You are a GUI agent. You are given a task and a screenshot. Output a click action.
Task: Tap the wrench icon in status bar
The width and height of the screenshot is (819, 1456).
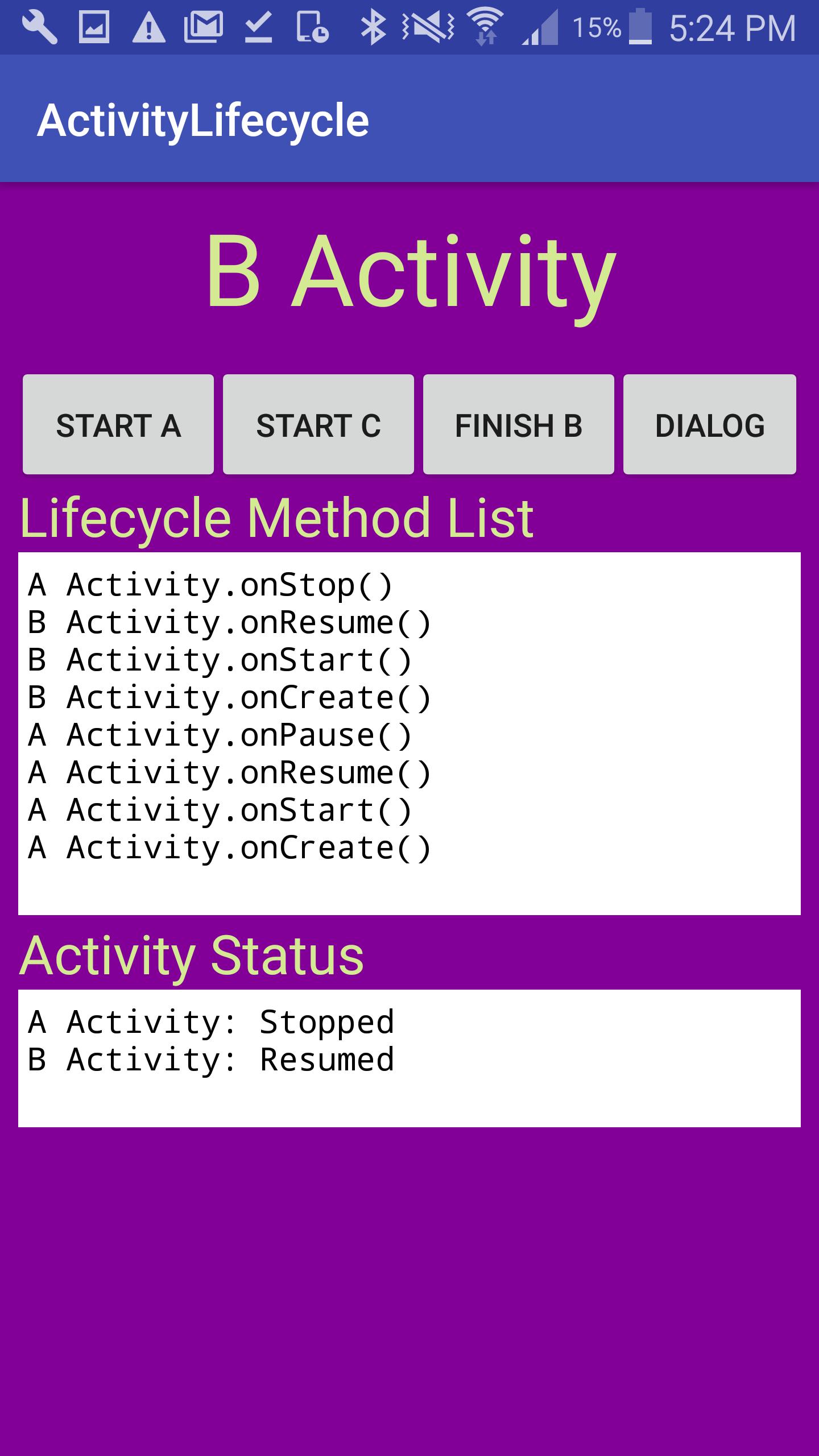pyautogui.click(x=39, y=28)
